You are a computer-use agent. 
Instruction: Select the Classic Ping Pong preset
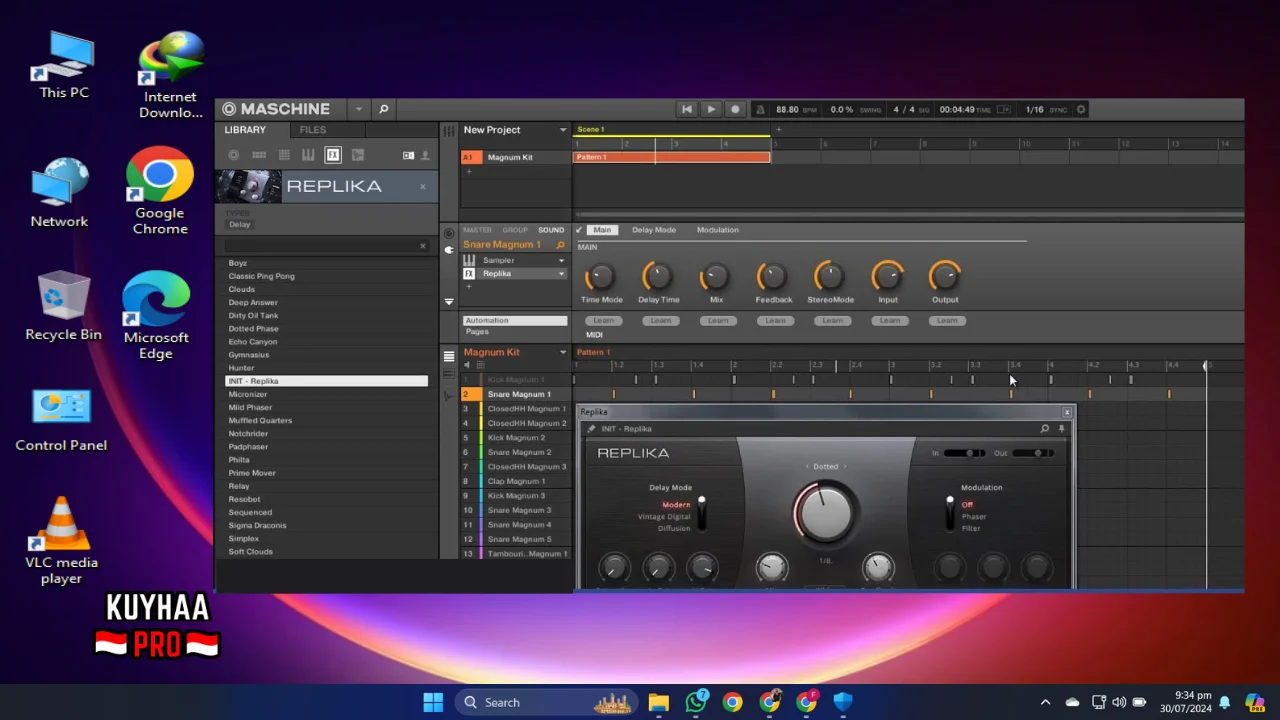261,276
